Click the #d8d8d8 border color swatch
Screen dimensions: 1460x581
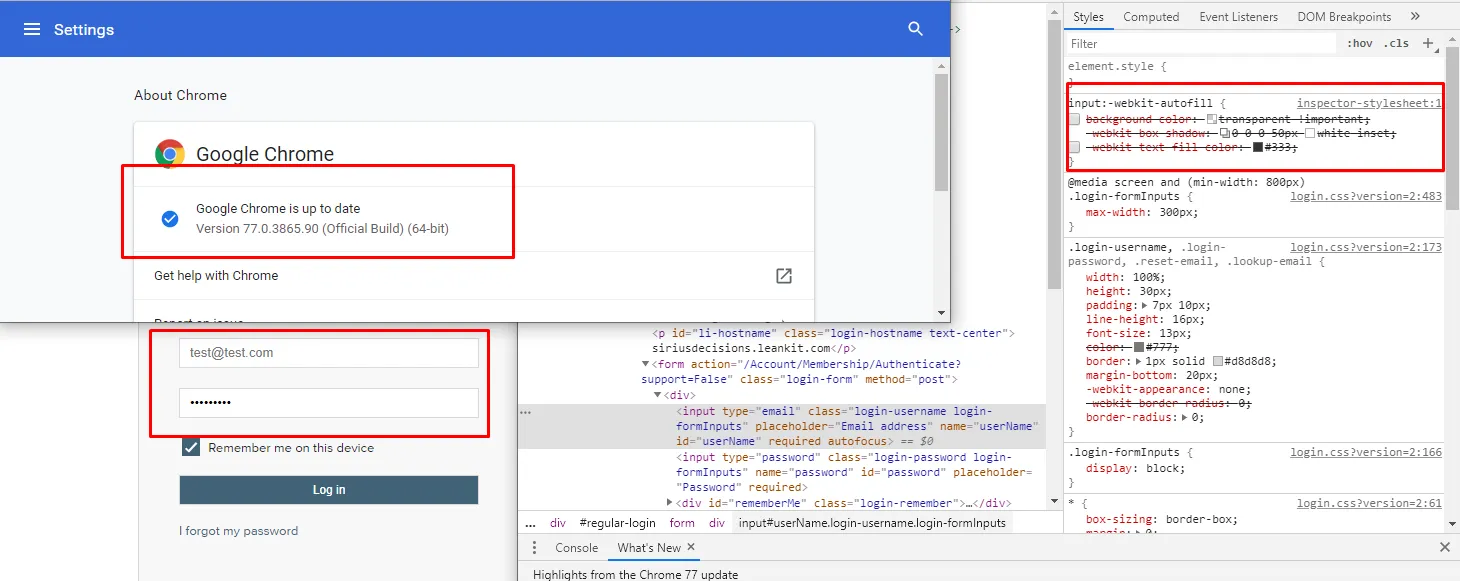[1218, 361]
